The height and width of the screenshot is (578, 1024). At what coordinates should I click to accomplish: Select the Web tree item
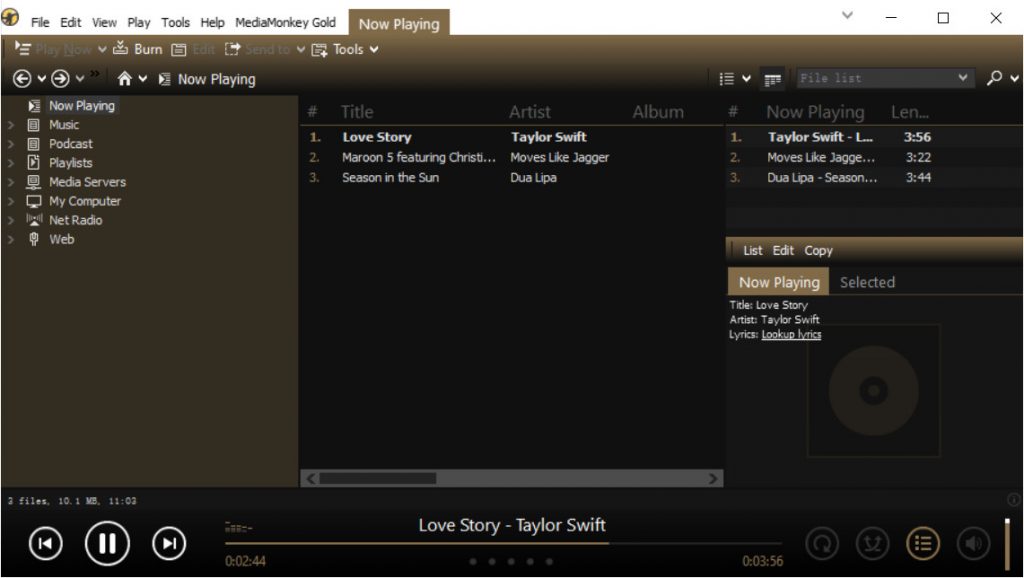[x=61, y=239]
